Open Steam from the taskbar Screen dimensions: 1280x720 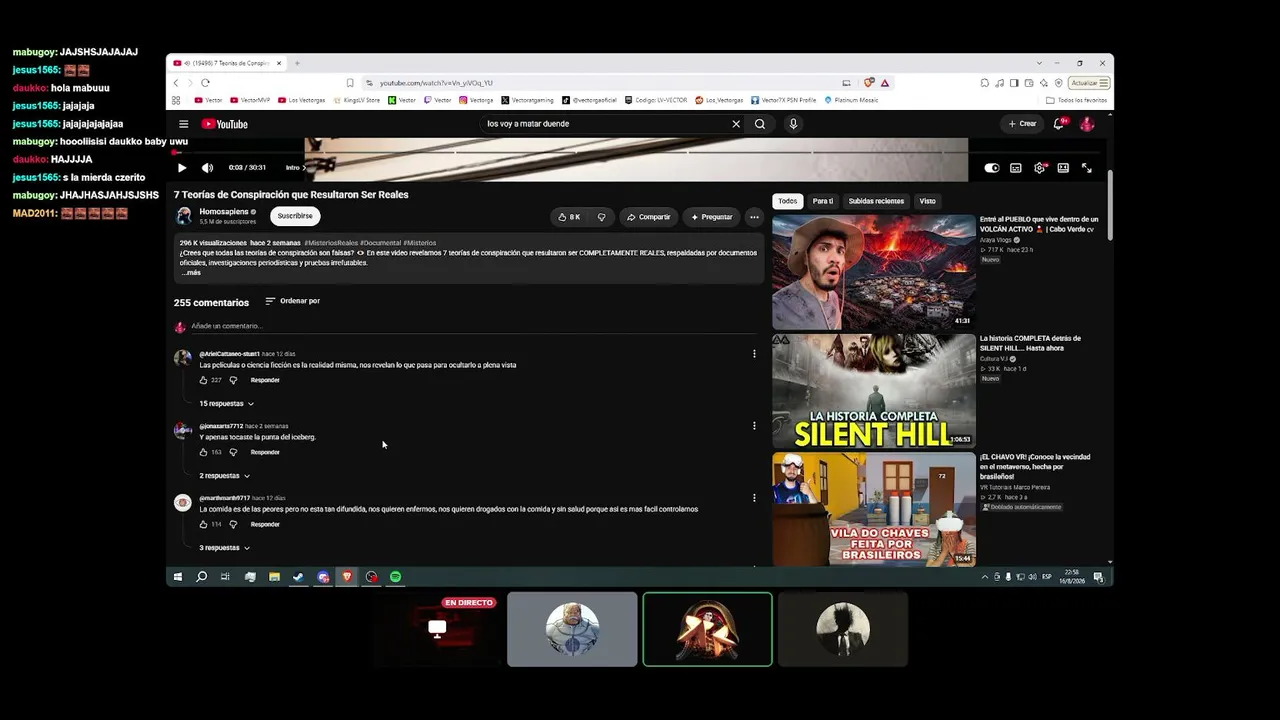click(298, 577)
